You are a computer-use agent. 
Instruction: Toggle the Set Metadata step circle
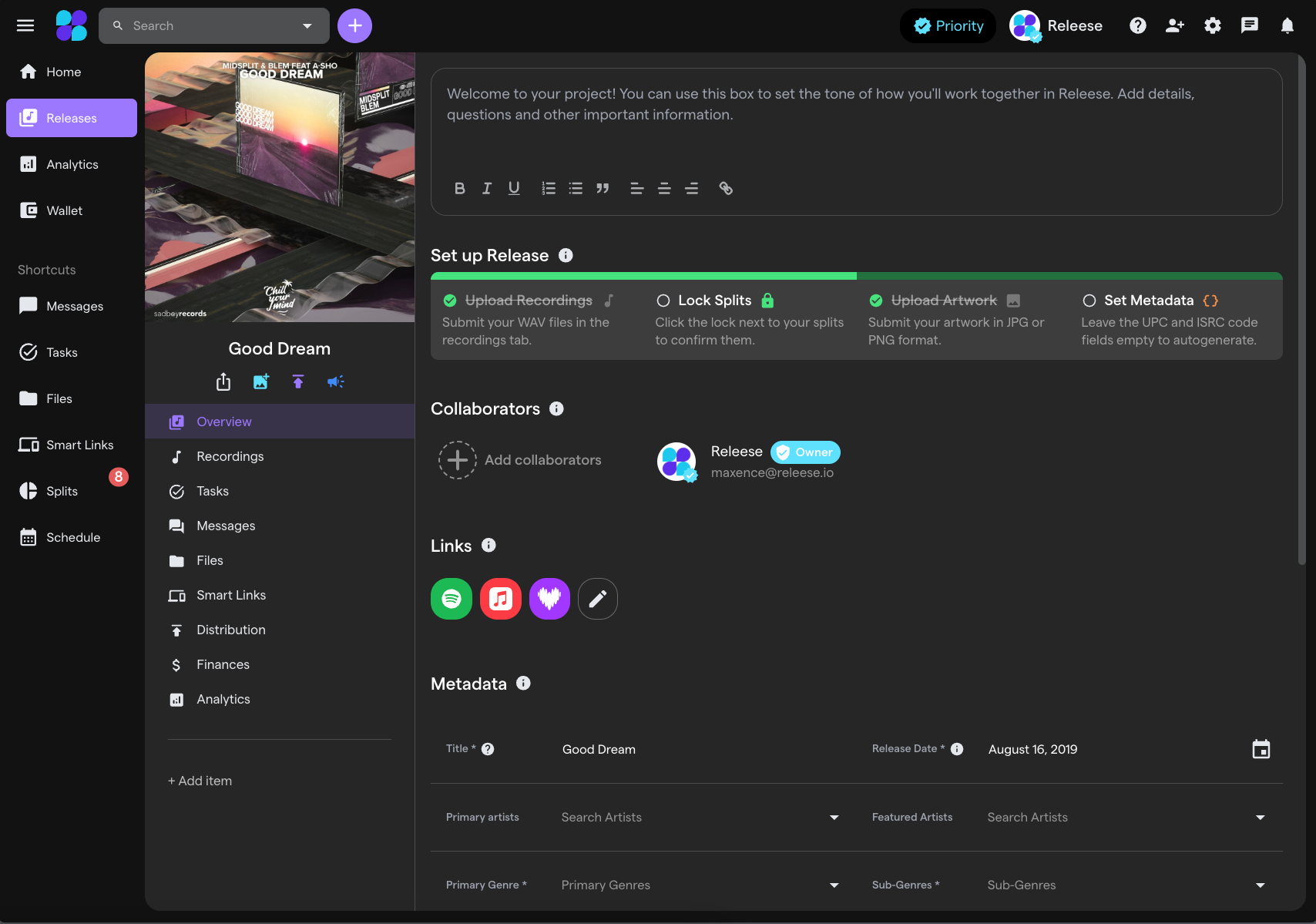click(x=1089, y=301)
